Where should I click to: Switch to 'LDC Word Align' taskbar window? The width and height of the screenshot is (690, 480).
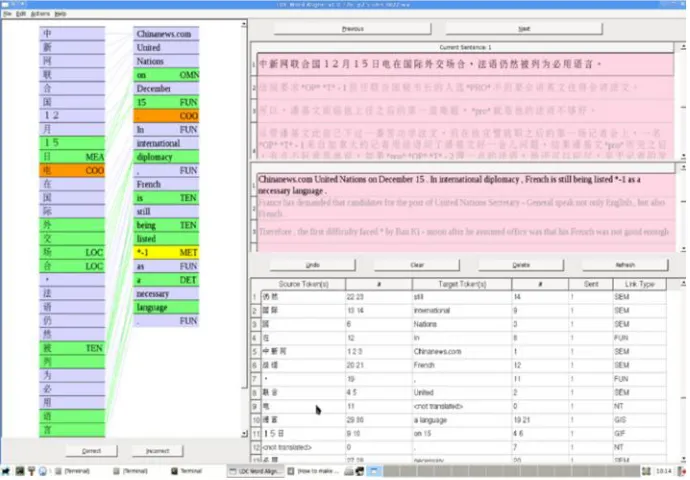pos(255,471)
